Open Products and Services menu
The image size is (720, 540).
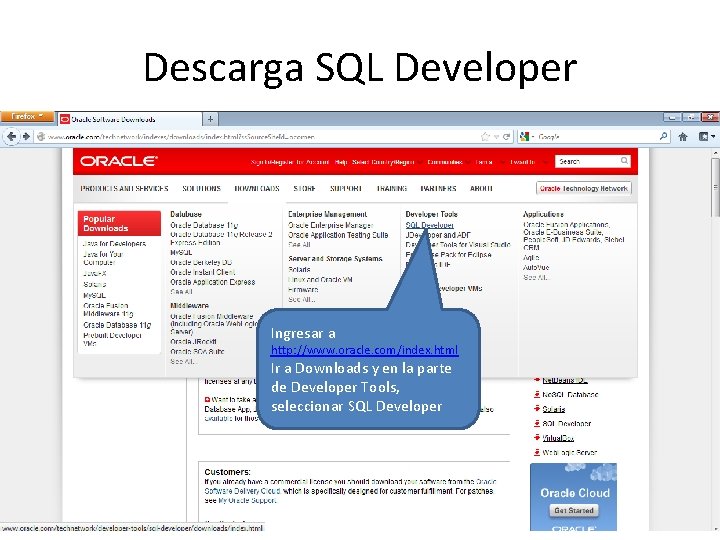pos(124,188)
